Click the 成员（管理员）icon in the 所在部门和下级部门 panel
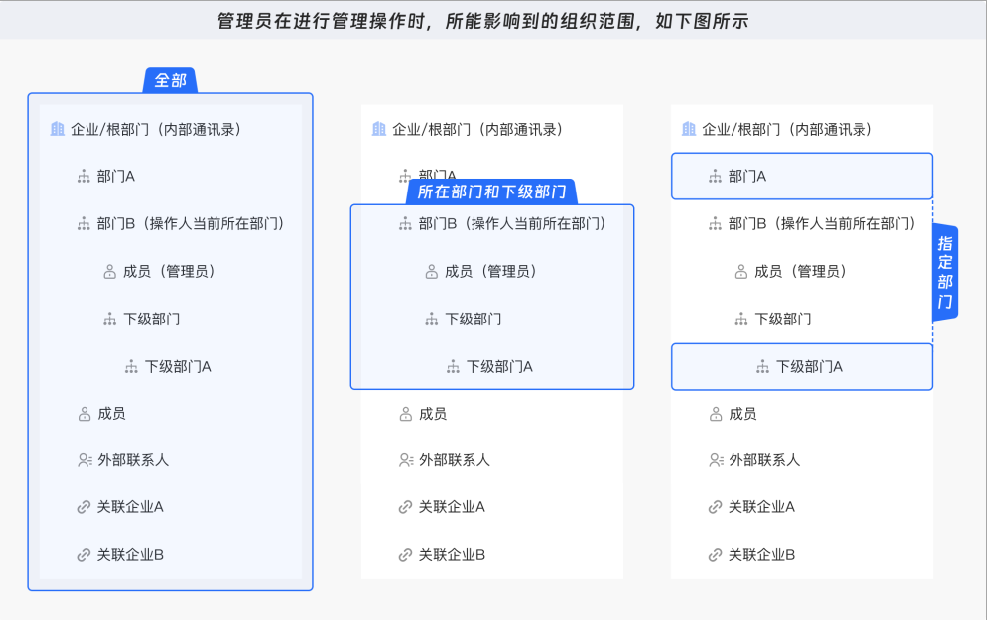988x620 pixels. click(431, 272)
